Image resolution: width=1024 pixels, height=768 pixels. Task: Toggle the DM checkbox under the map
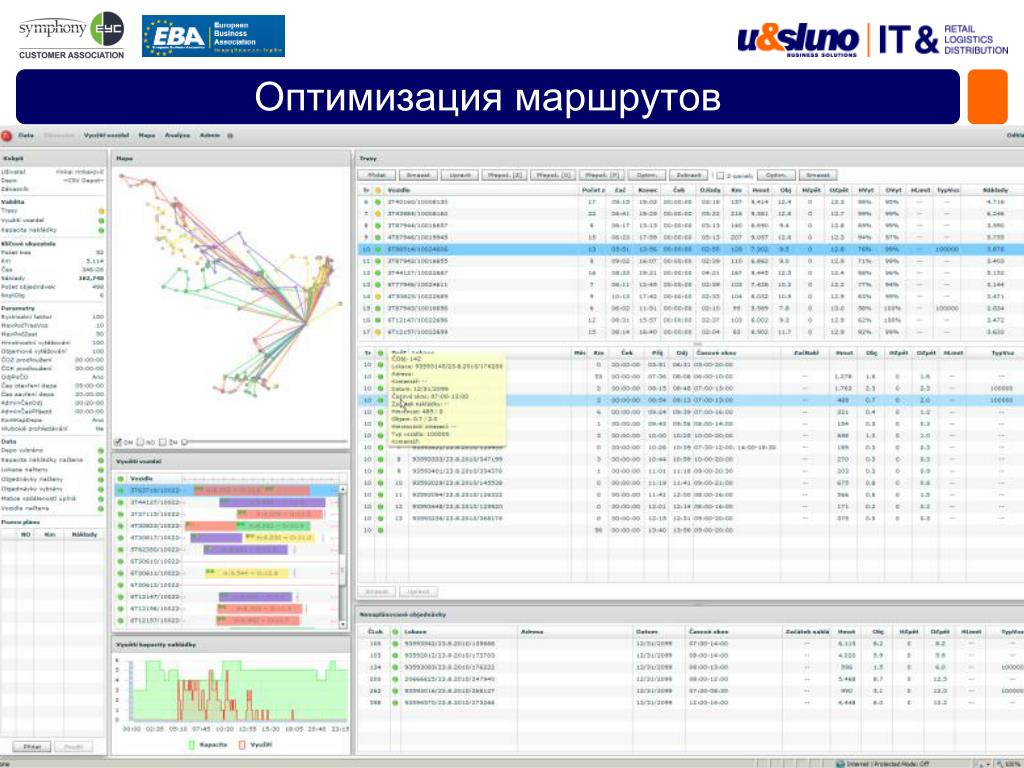118,442
